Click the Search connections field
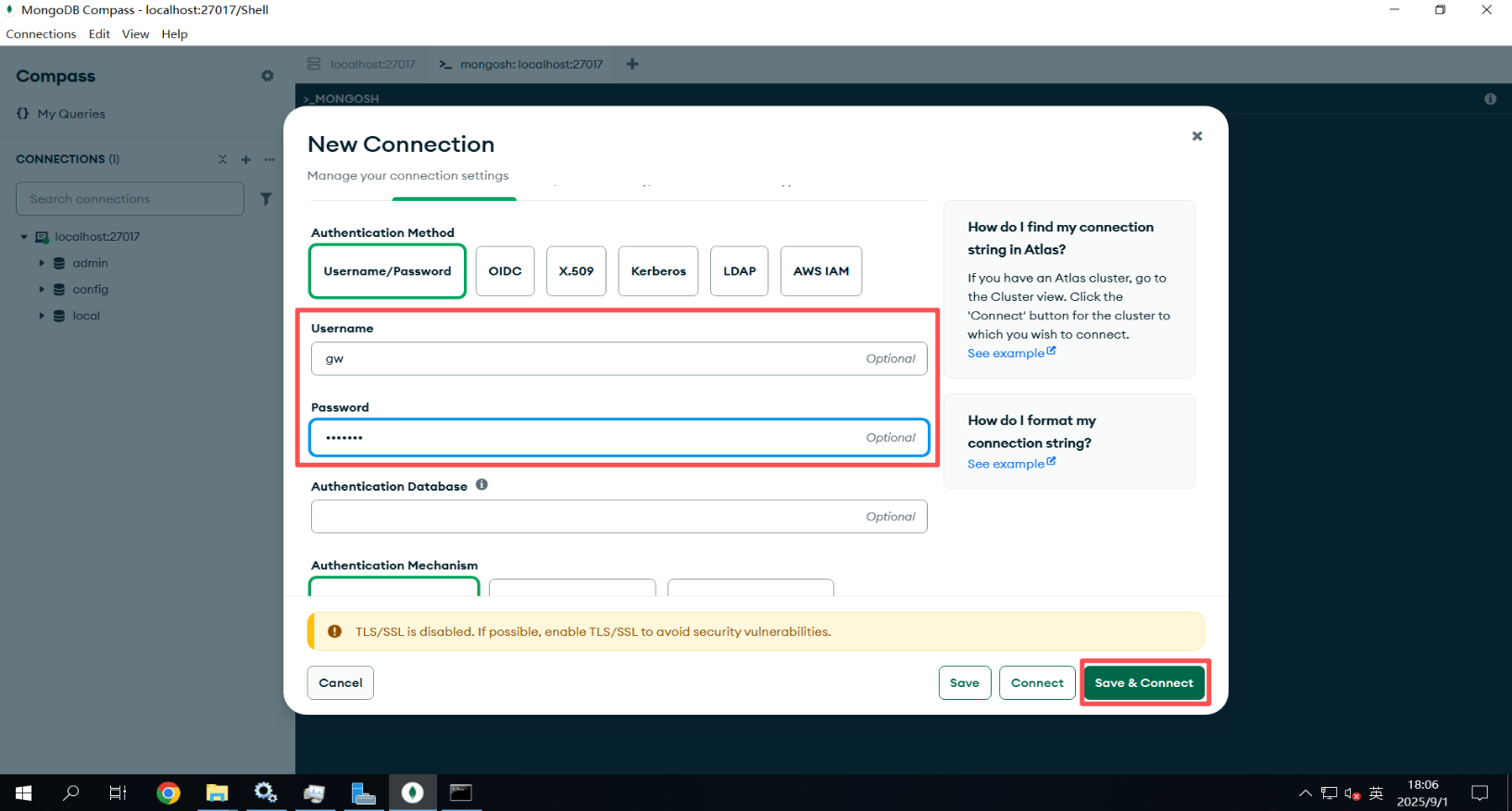Image resolution: width=1512 pixels, height=811 pixels. click(x=131, y=199)
